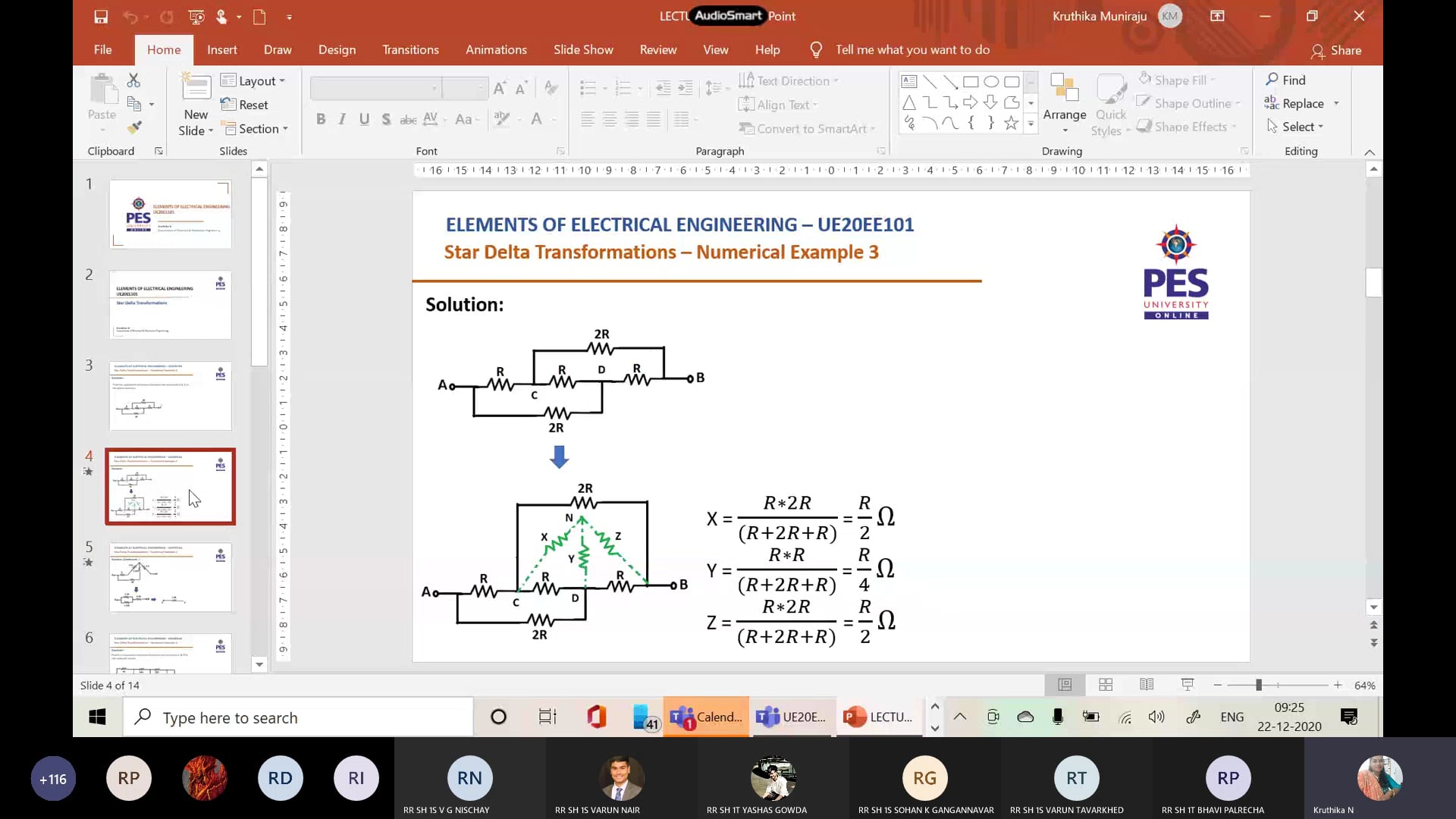Toggle italic formatting
Viewport: 1456px width, 819px height.
point(342,119)
